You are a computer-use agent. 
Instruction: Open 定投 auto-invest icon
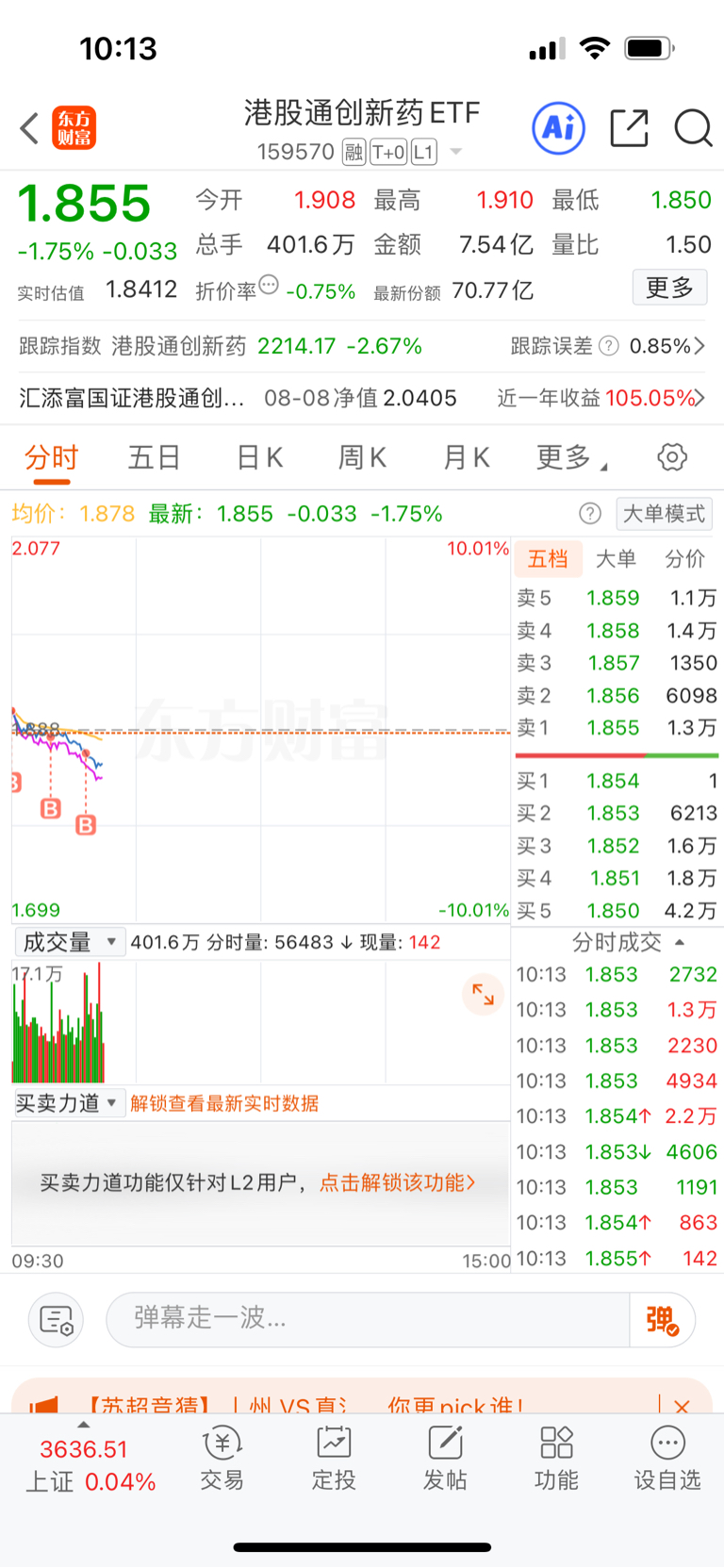334,1458
